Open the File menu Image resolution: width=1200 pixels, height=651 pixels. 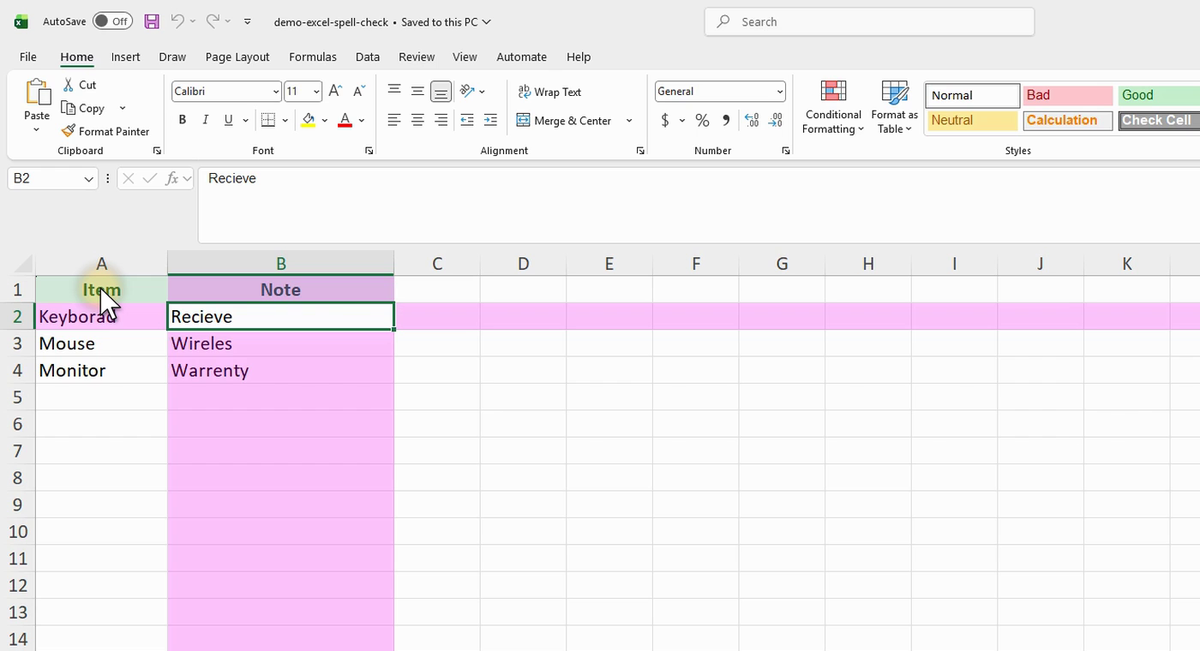coord(28,57)
